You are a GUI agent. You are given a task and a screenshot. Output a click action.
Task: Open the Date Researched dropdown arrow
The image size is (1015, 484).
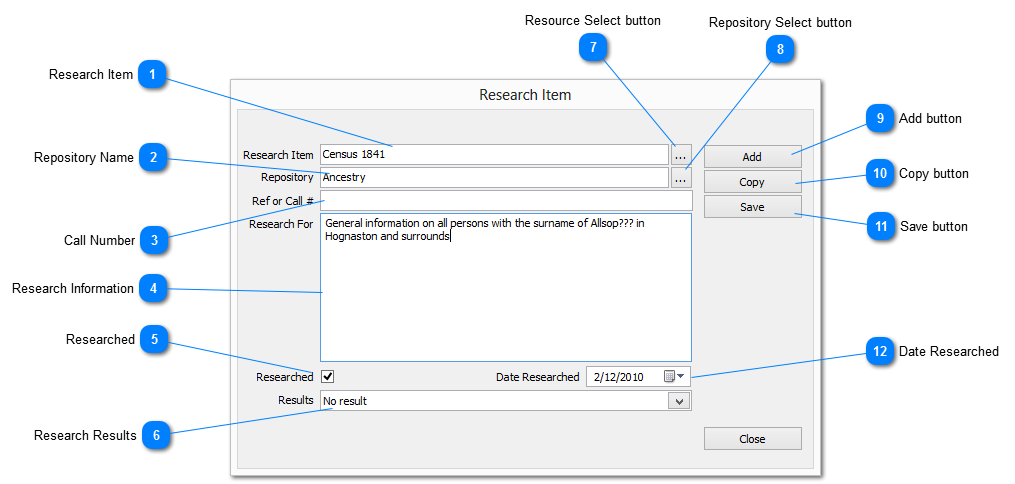(682, 377)
